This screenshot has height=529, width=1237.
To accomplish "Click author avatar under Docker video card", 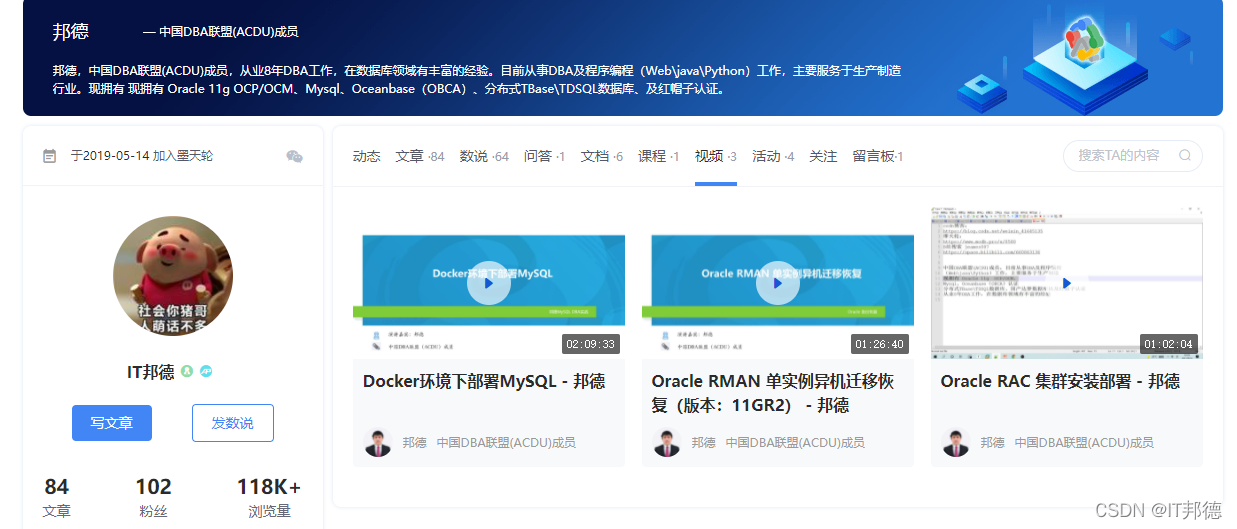I will click(378, 442).
